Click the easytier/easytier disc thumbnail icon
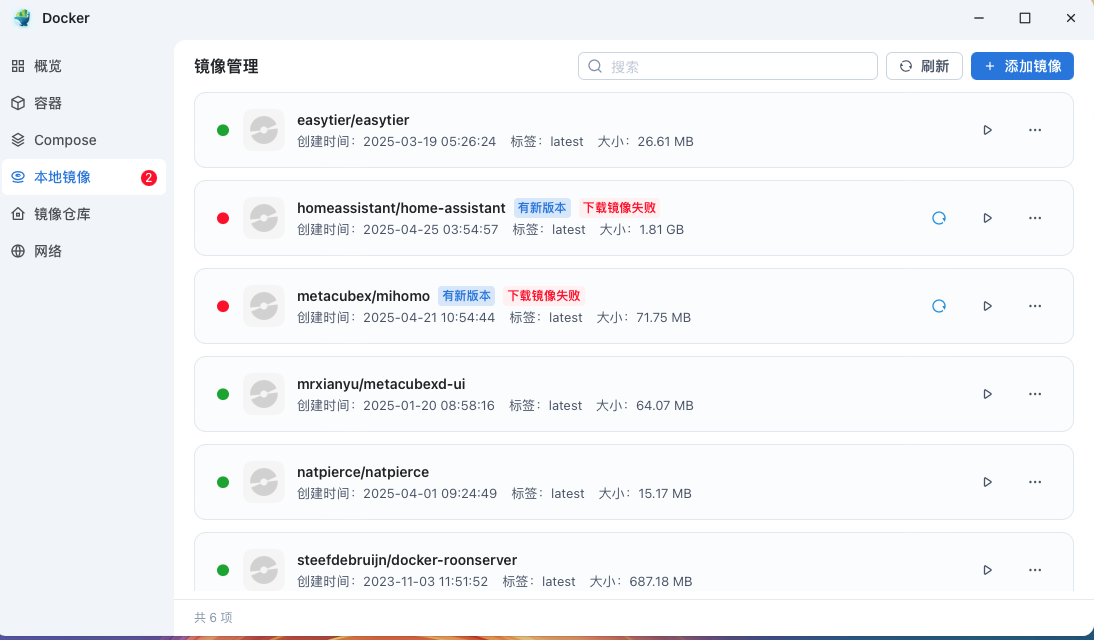The width and height of the screenshot is (1094, 640). 264,130
